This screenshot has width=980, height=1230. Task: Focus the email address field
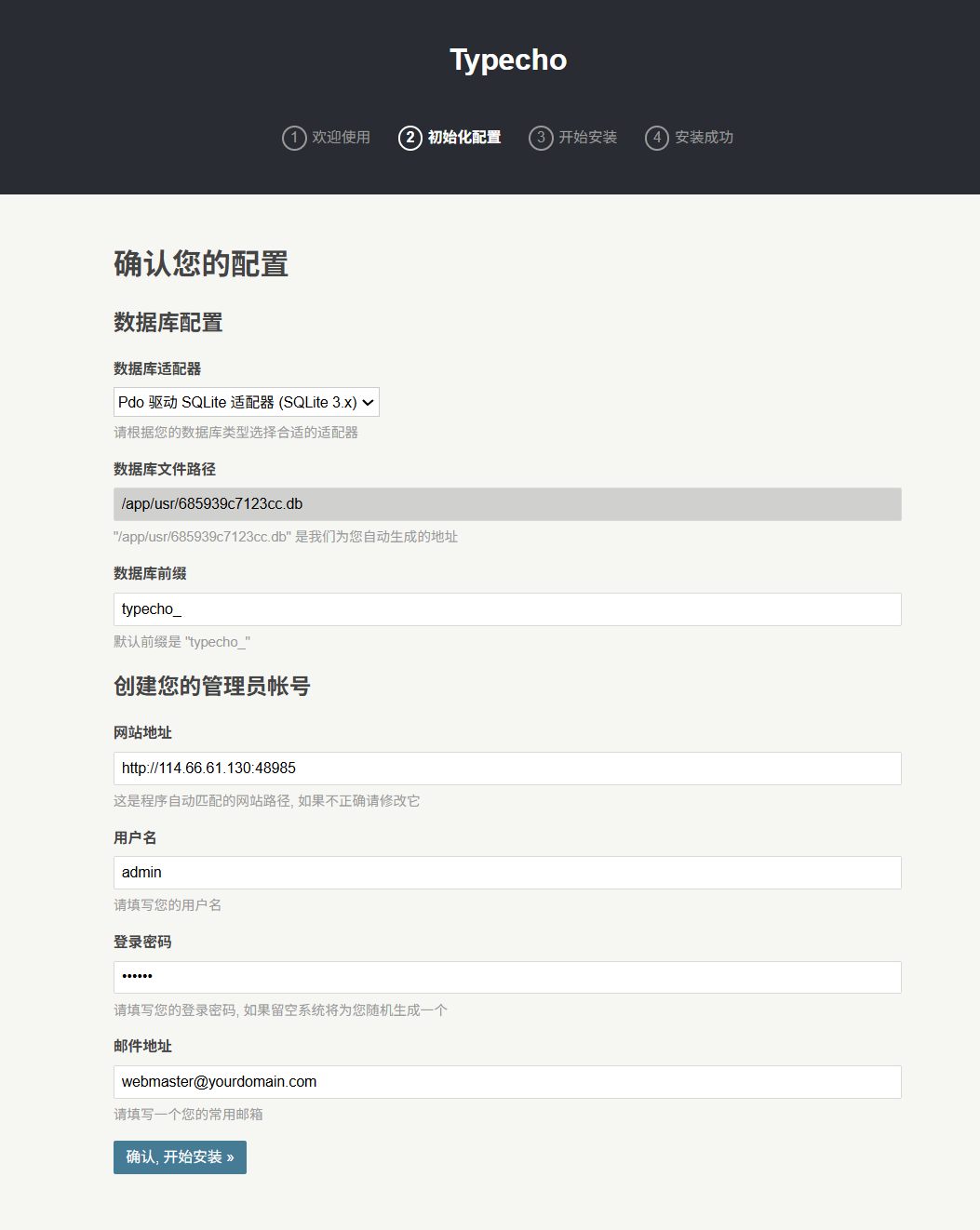pyautogui.click(x=507, y=1082)
